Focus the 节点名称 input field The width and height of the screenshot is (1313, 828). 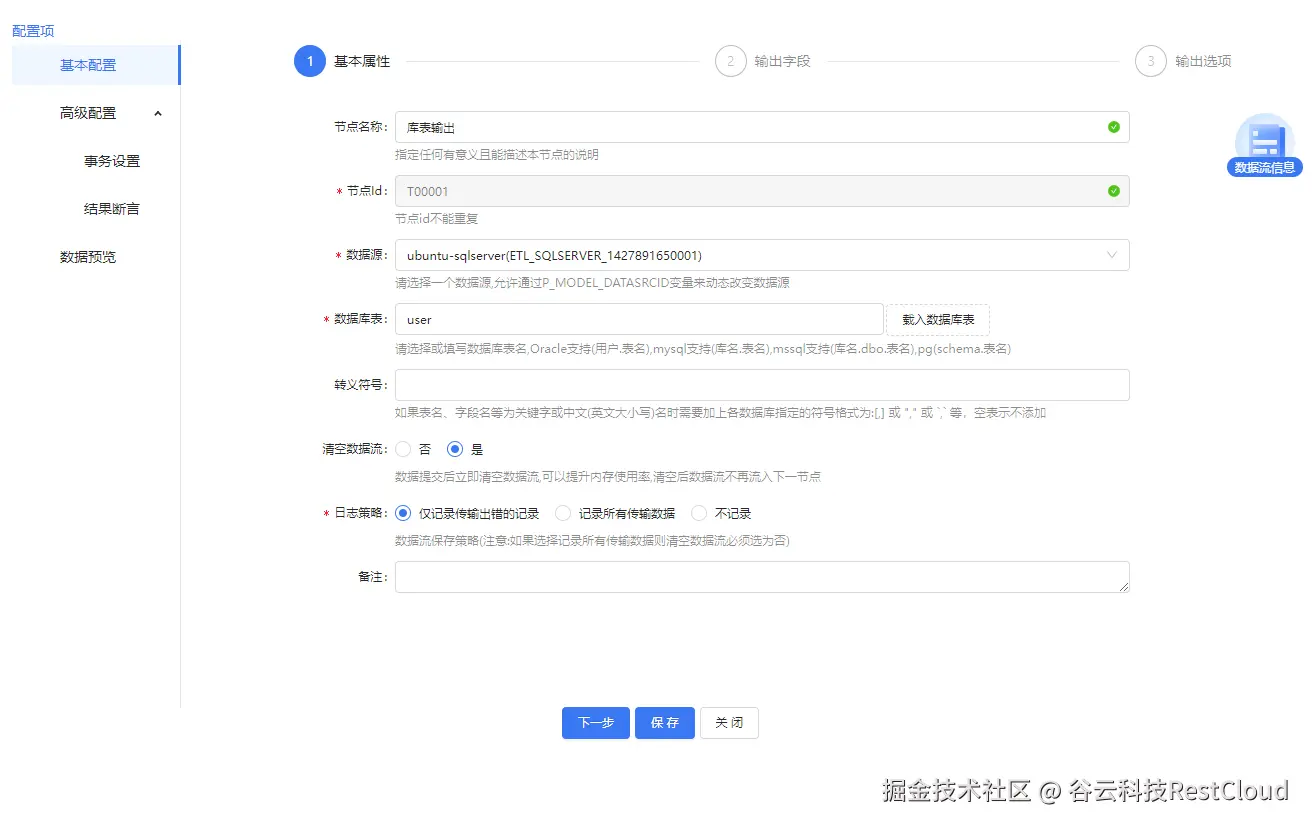(762, 127)
